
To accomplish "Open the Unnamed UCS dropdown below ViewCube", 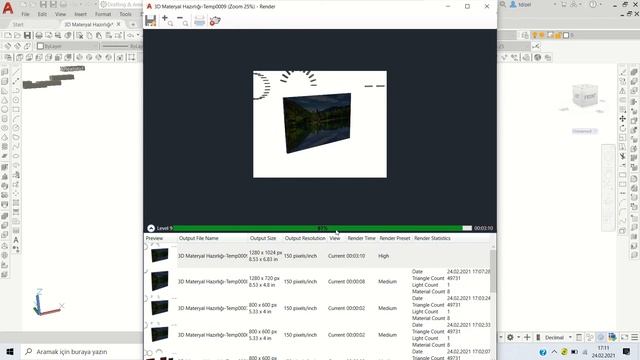I will pyautogui.click(x=584, y=131).
